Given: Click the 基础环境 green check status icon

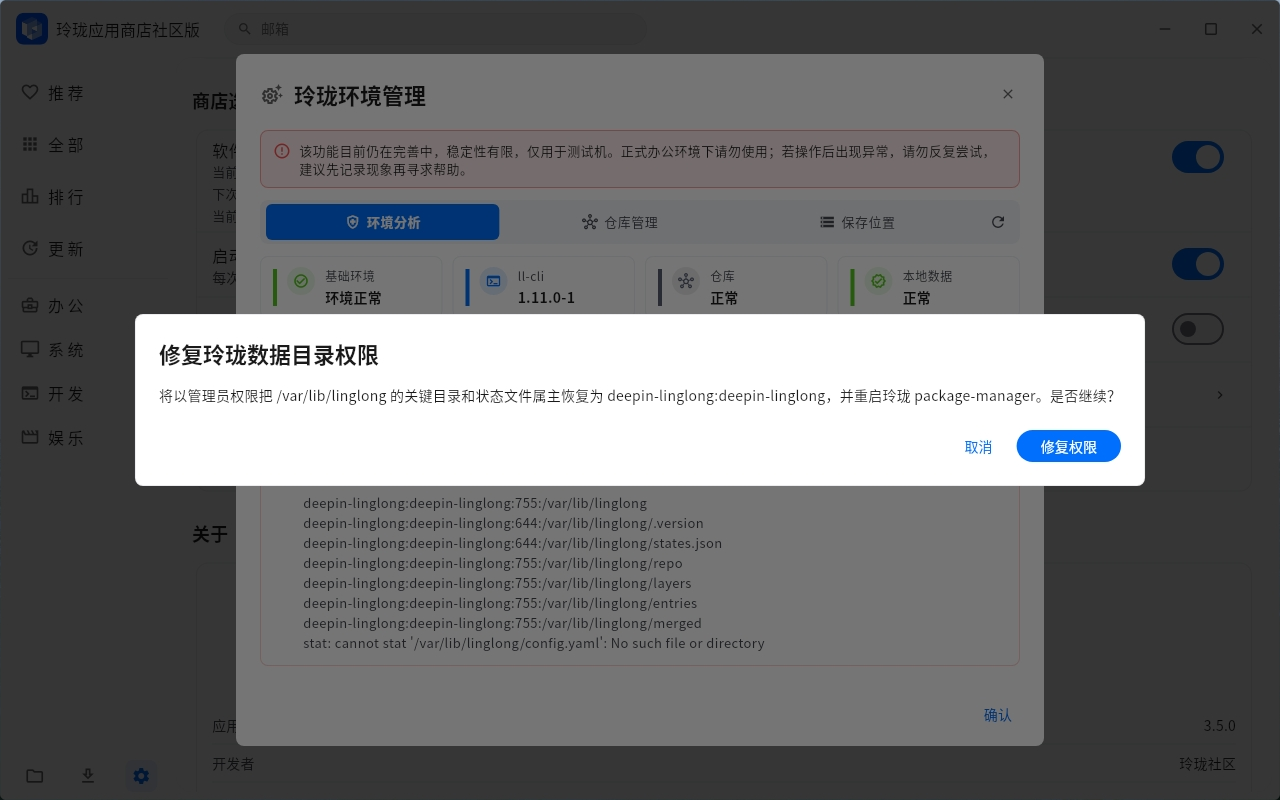Looking at the screenshot, I should tap(301, 282).
